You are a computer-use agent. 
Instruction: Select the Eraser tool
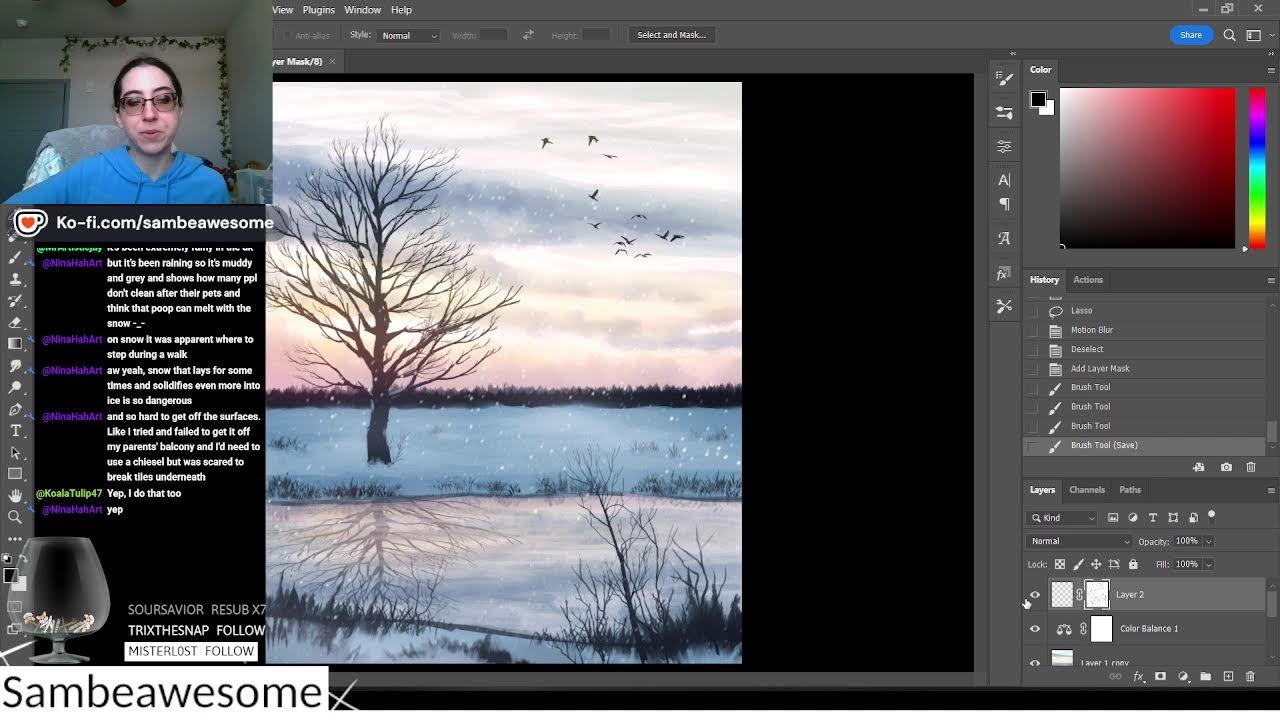15,322
